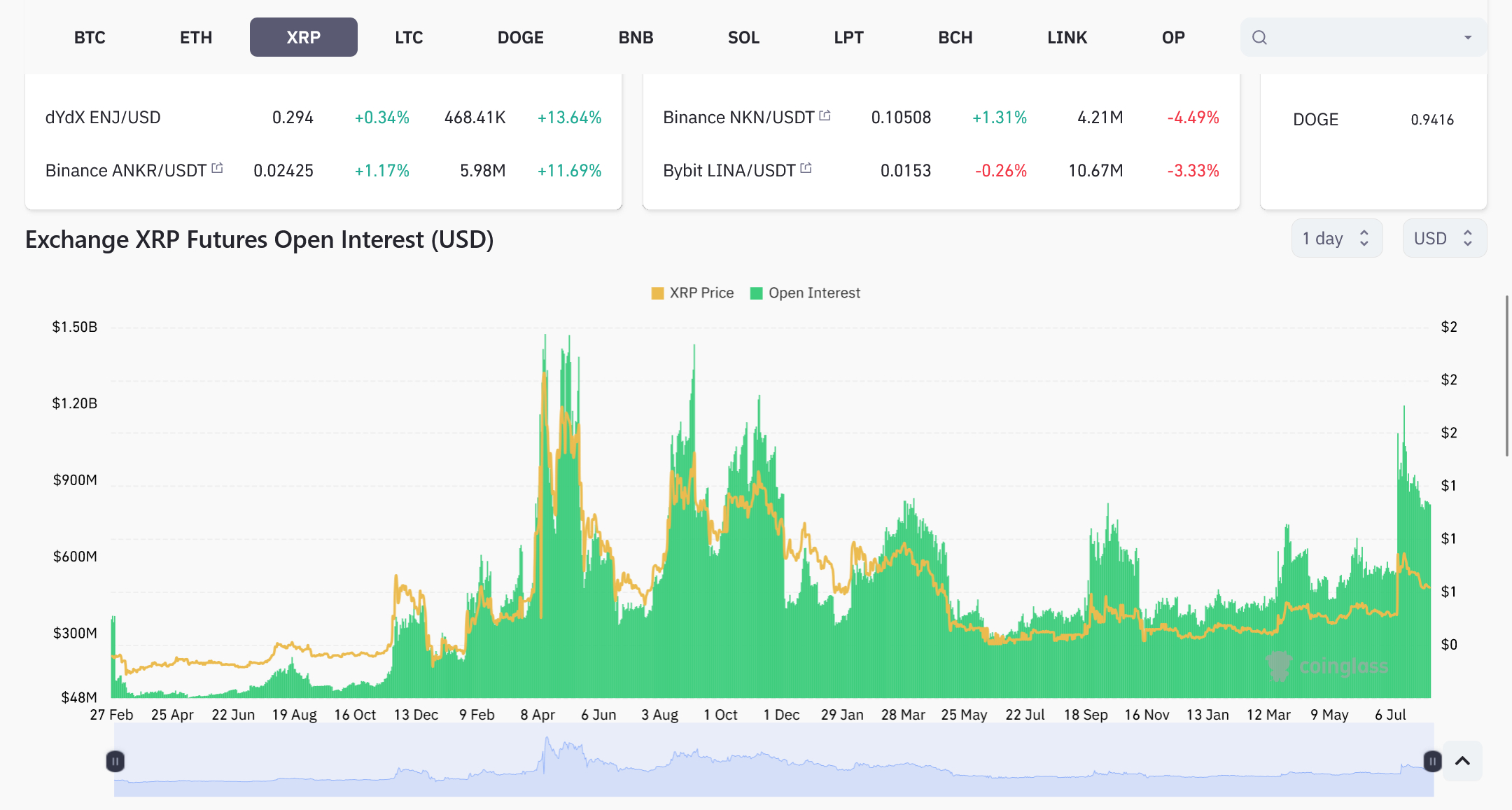Open the 1 day interval dropdown
This screenshot has height=810, width=1512.
tap(1336, 239)
